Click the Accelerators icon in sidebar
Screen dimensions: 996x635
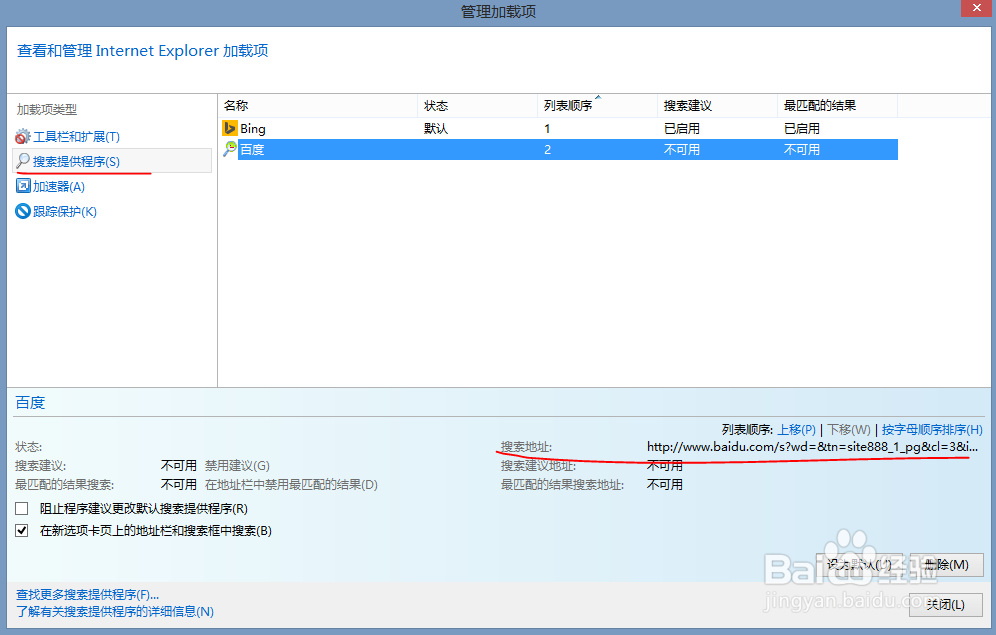(23, 186)
